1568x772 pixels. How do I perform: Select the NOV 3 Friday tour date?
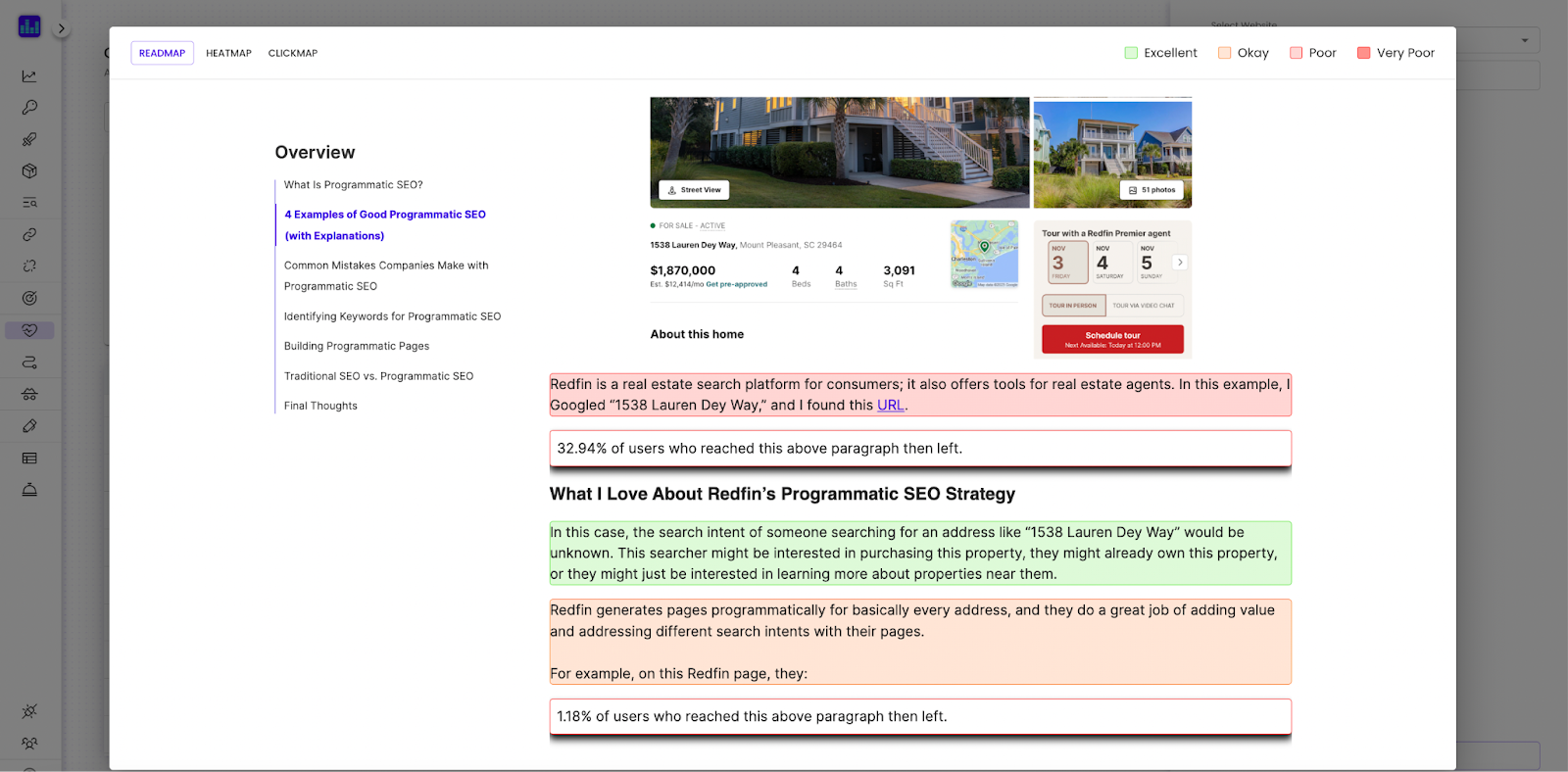coord(1067,262)
